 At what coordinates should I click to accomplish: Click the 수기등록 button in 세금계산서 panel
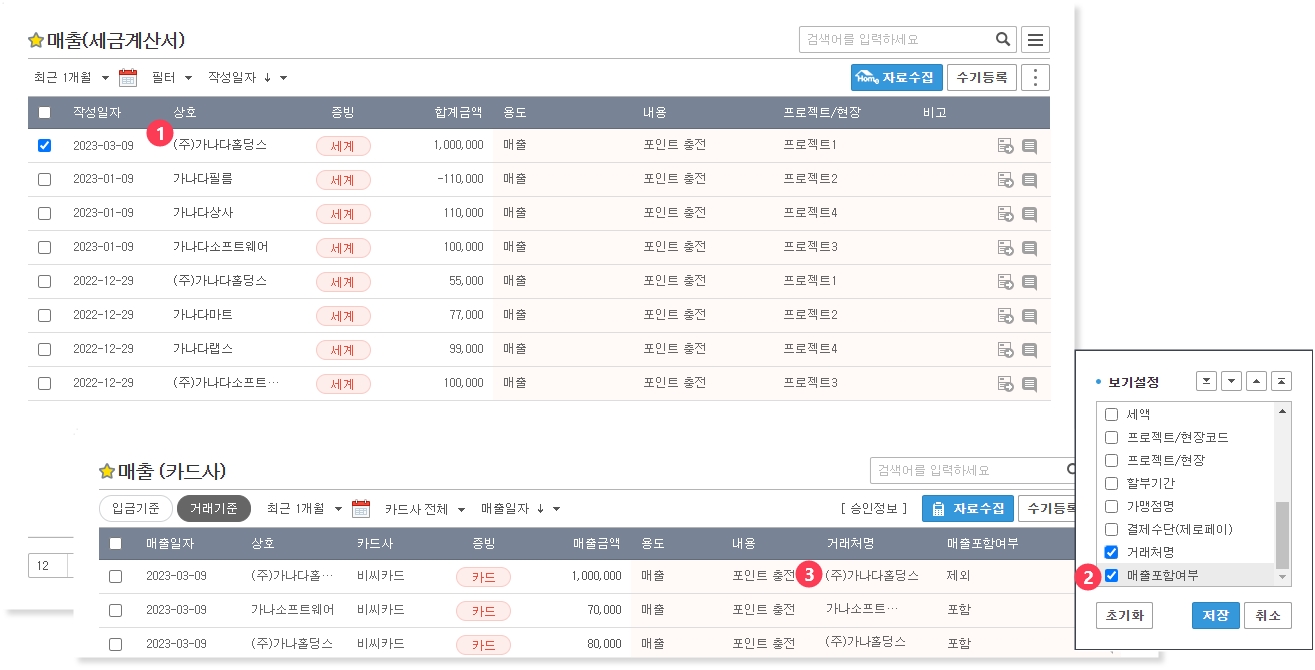981,78
